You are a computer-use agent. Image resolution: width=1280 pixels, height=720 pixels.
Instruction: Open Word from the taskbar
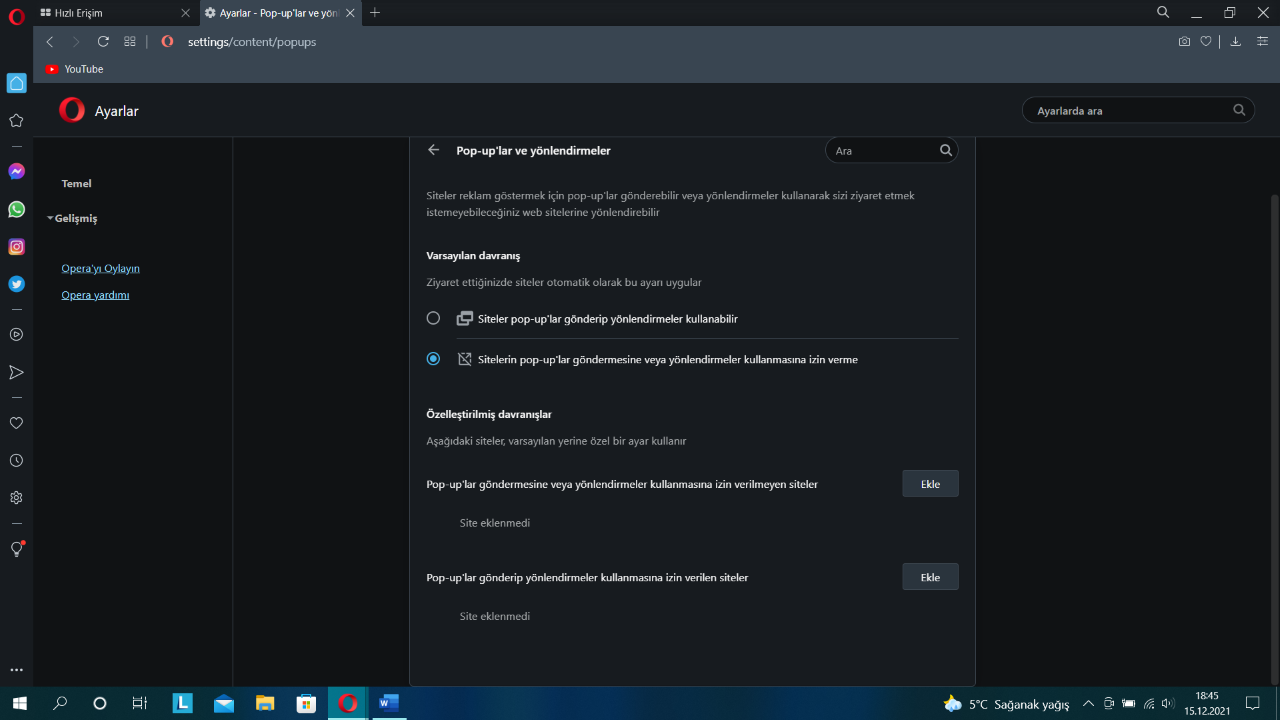click(388, 703)
